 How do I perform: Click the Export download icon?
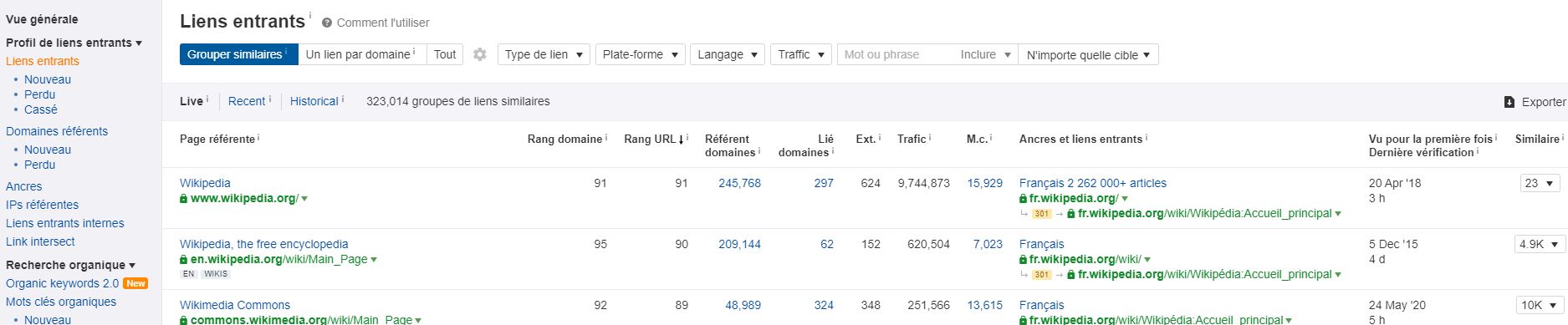[x=1509, y=102]
